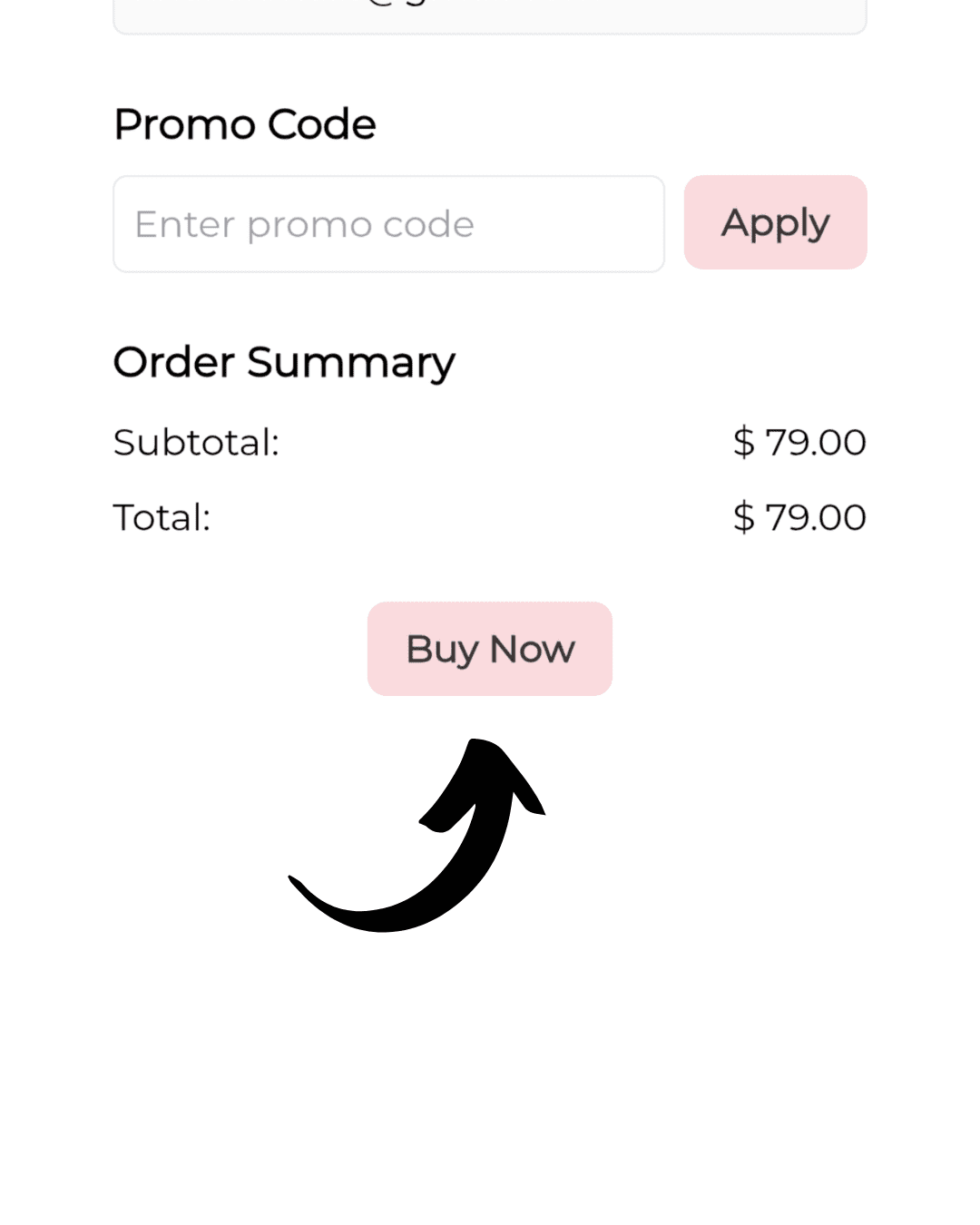
Task: Click the word Order in the heading
Action: pos(173,362)
